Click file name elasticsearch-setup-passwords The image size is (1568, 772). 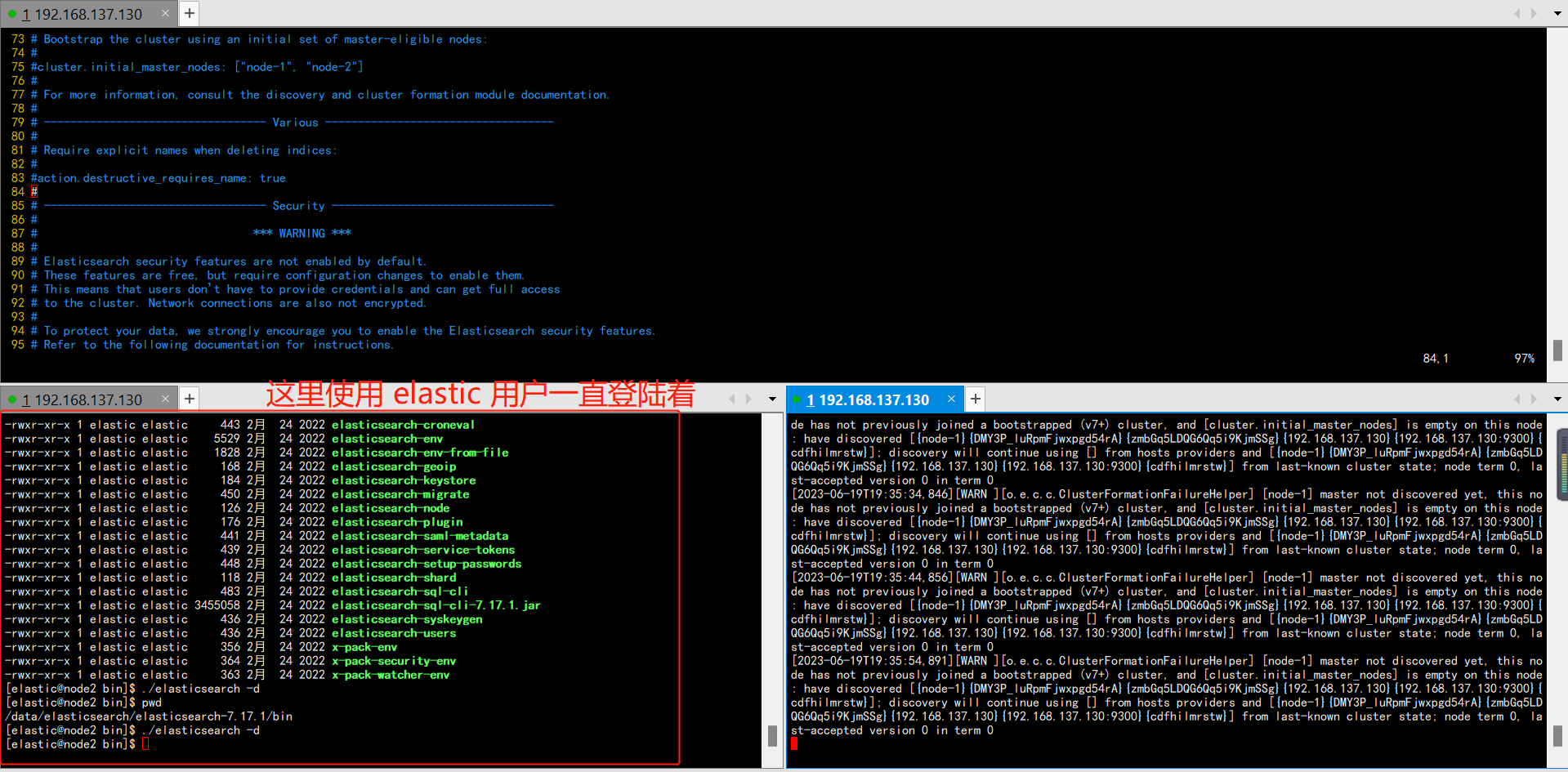[x=427, y=564]
